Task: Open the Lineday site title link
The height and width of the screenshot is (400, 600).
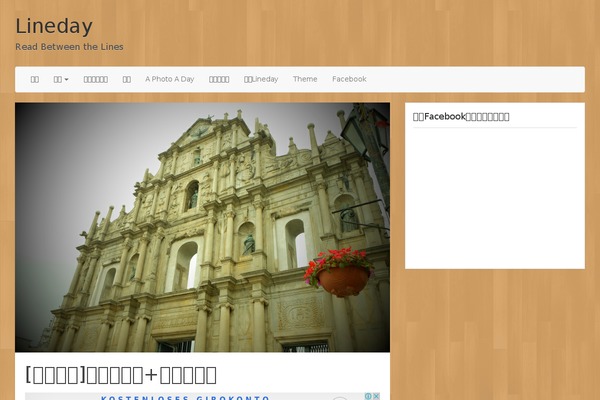Action: [54, 26]
